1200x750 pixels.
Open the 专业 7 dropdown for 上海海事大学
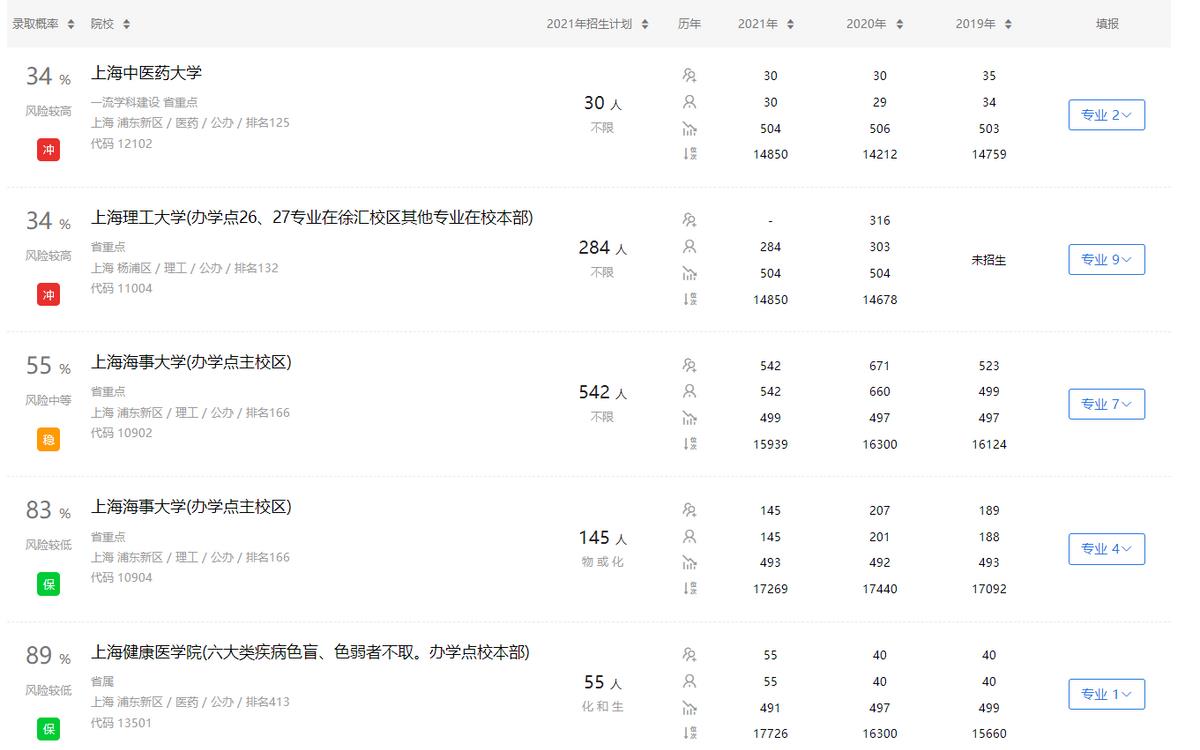tap(1106, 405)
